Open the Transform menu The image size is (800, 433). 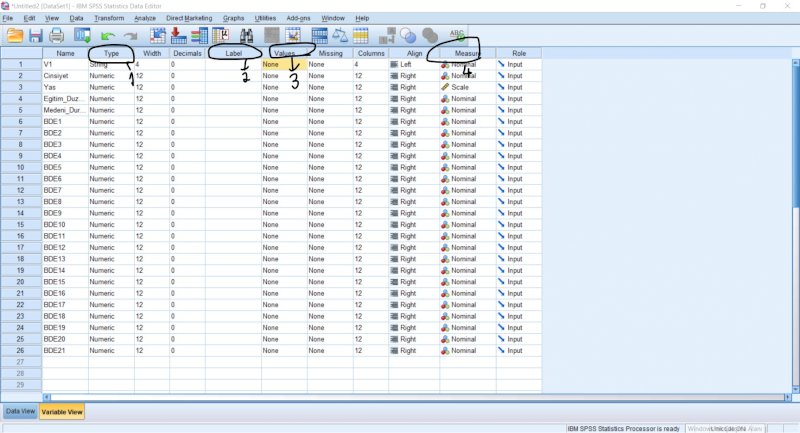tap(109, 18)
